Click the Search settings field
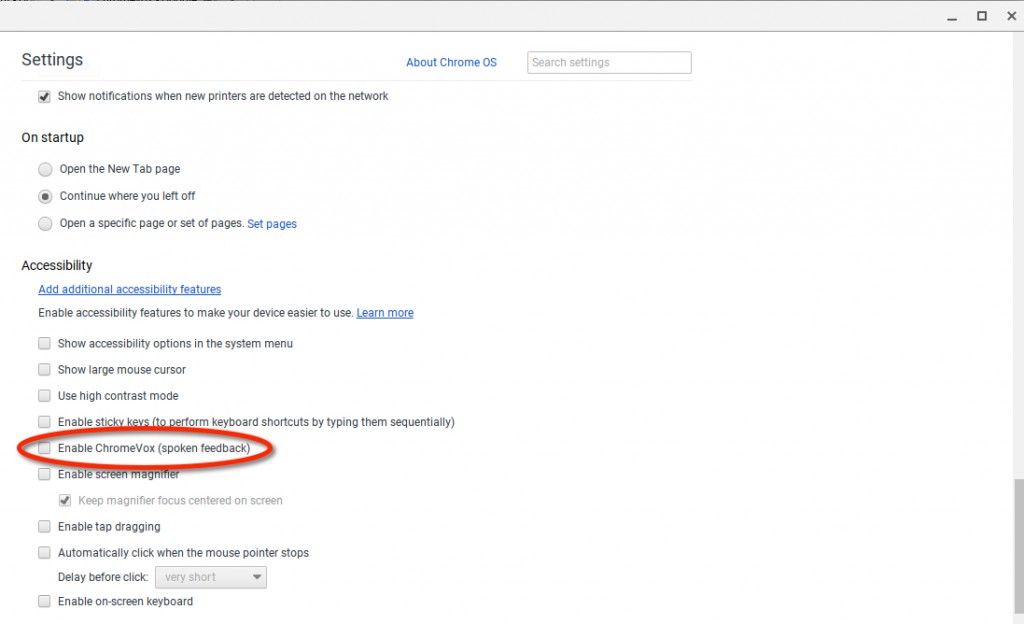Image resolution: width=1024 pixels, height=624 pixels. 608,62
